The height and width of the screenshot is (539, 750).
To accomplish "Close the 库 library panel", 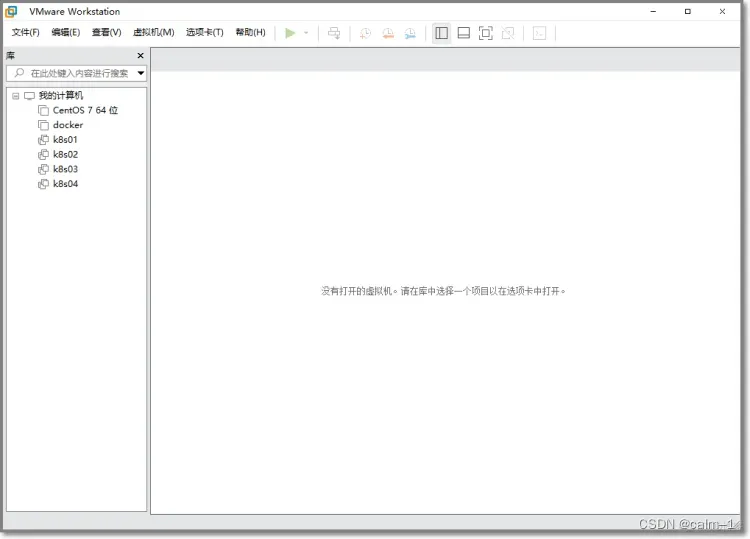I will (141, 55).
